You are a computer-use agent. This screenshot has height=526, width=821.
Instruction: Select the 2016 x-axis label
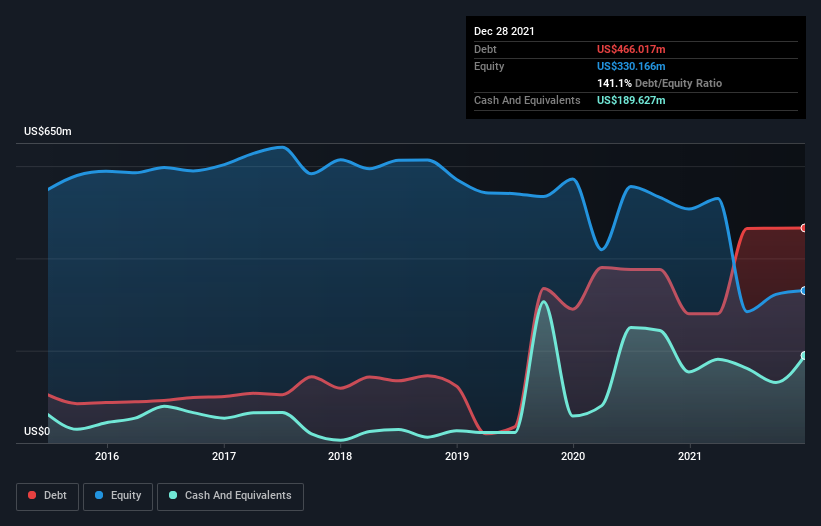click(107, 456)
